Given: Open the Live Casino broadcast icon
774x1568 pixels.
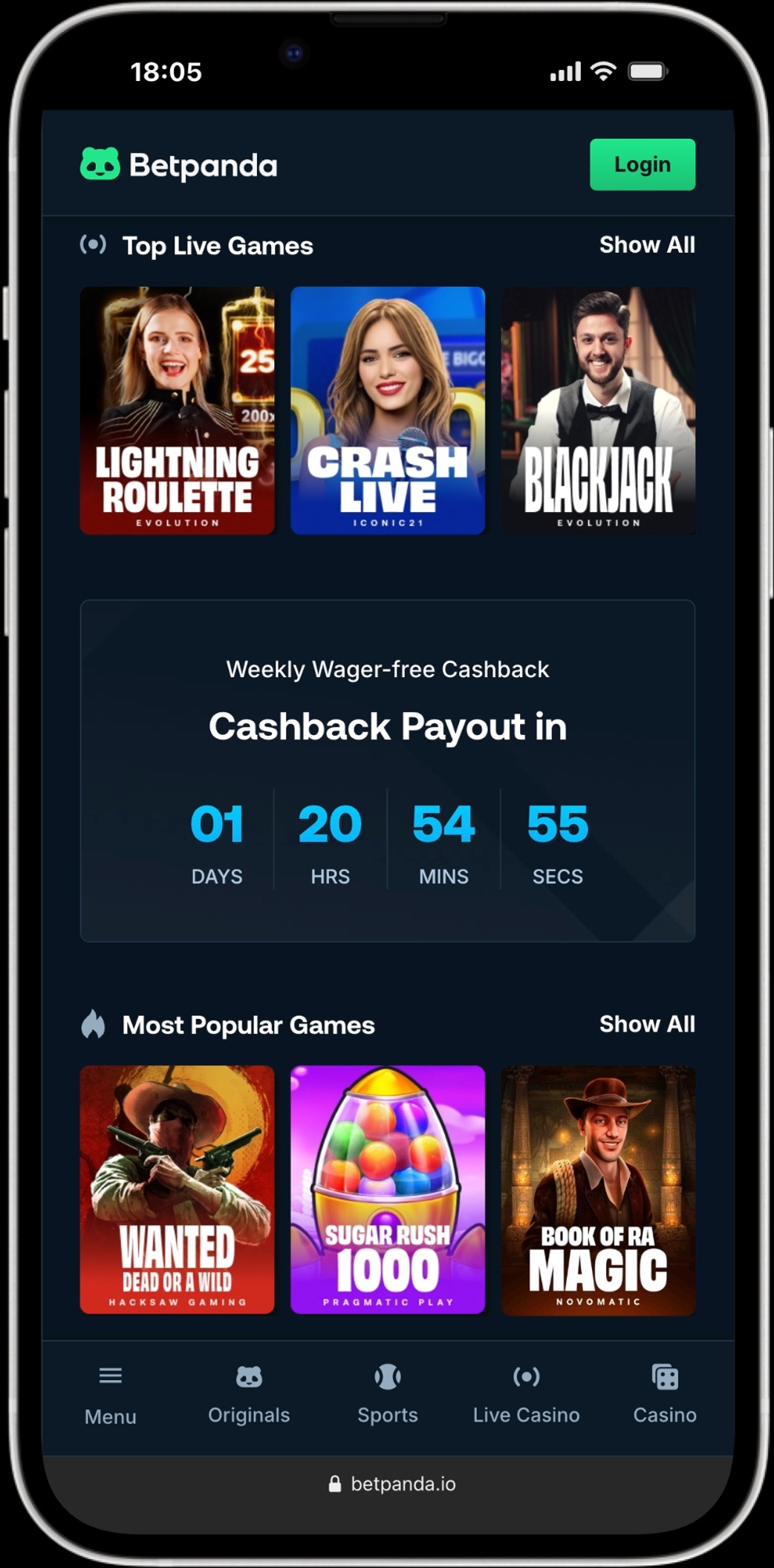Looking at the screenshot, I should coord(526,1377).
